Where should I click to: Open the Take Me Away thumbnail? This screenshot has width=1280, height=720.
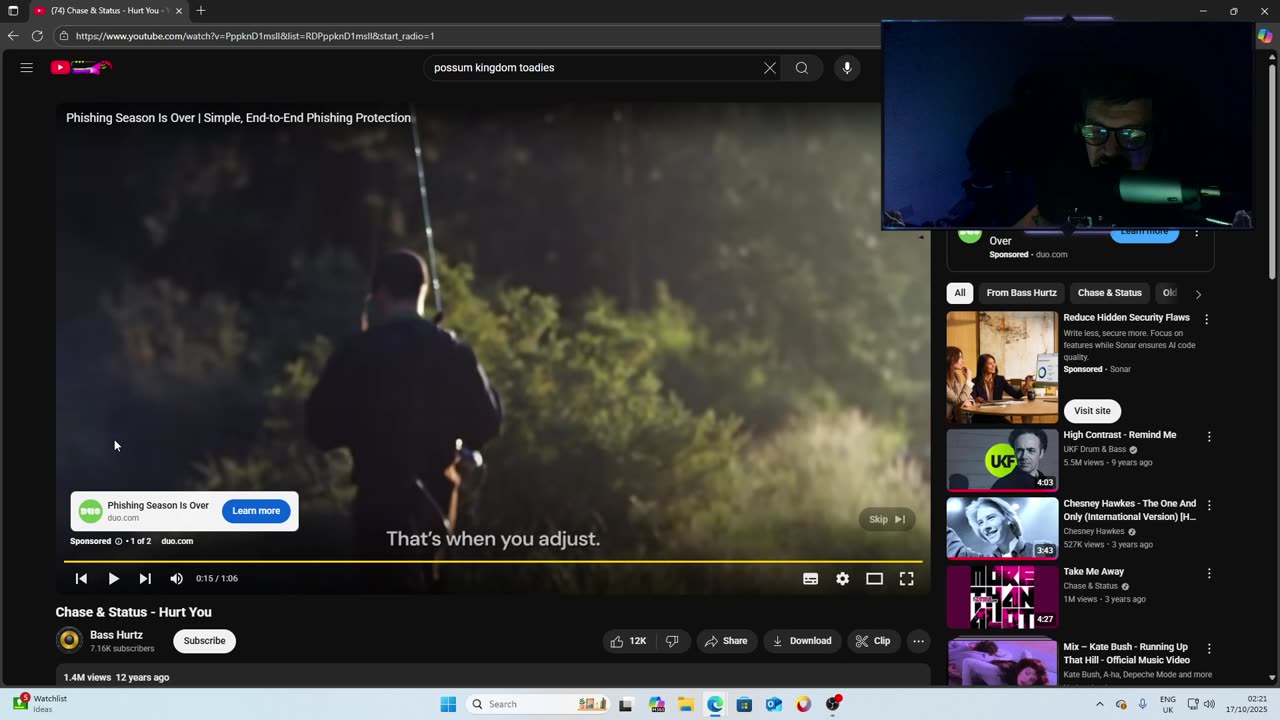[1002, 597]
